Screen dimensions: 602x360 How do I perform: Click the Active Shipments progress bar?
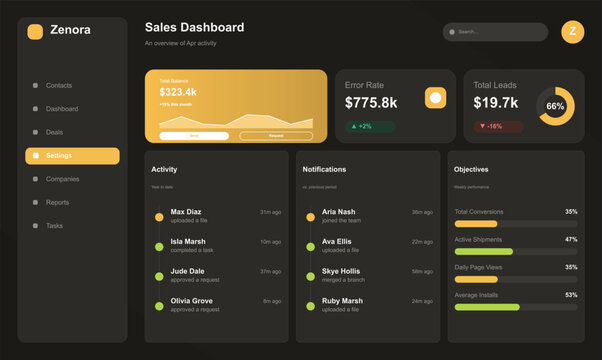516,251
